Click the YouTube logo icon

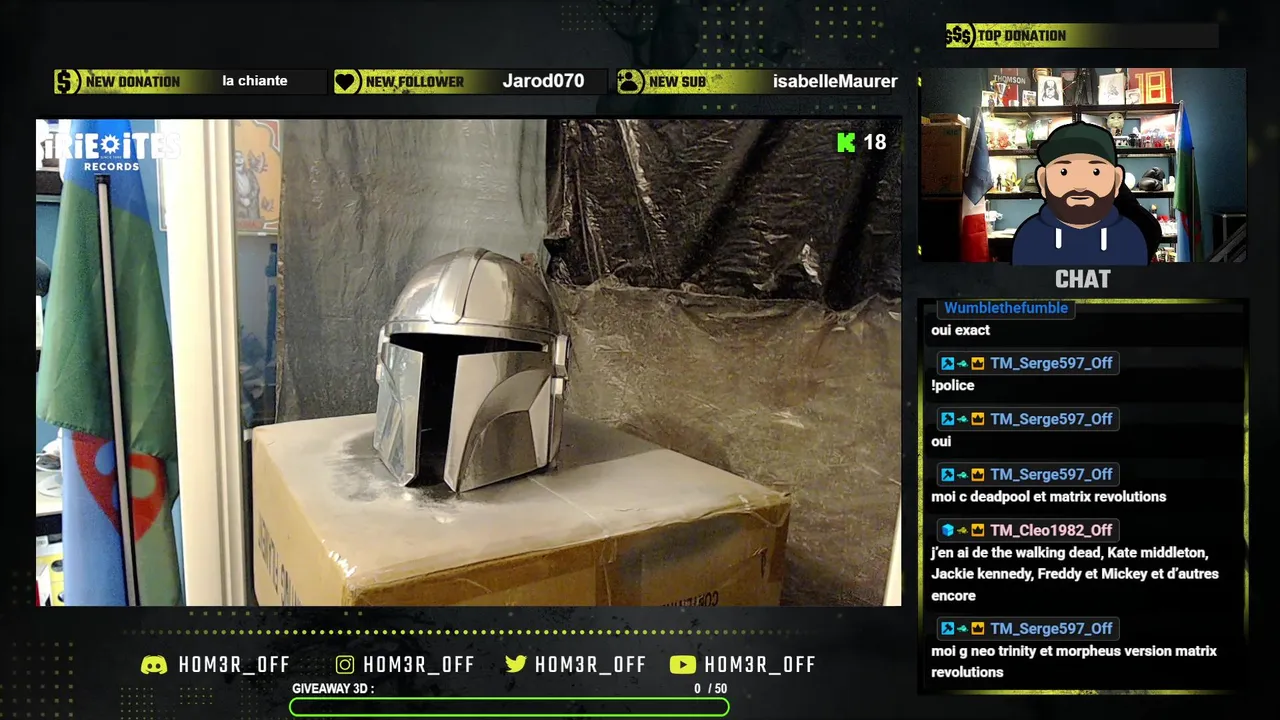683,665
